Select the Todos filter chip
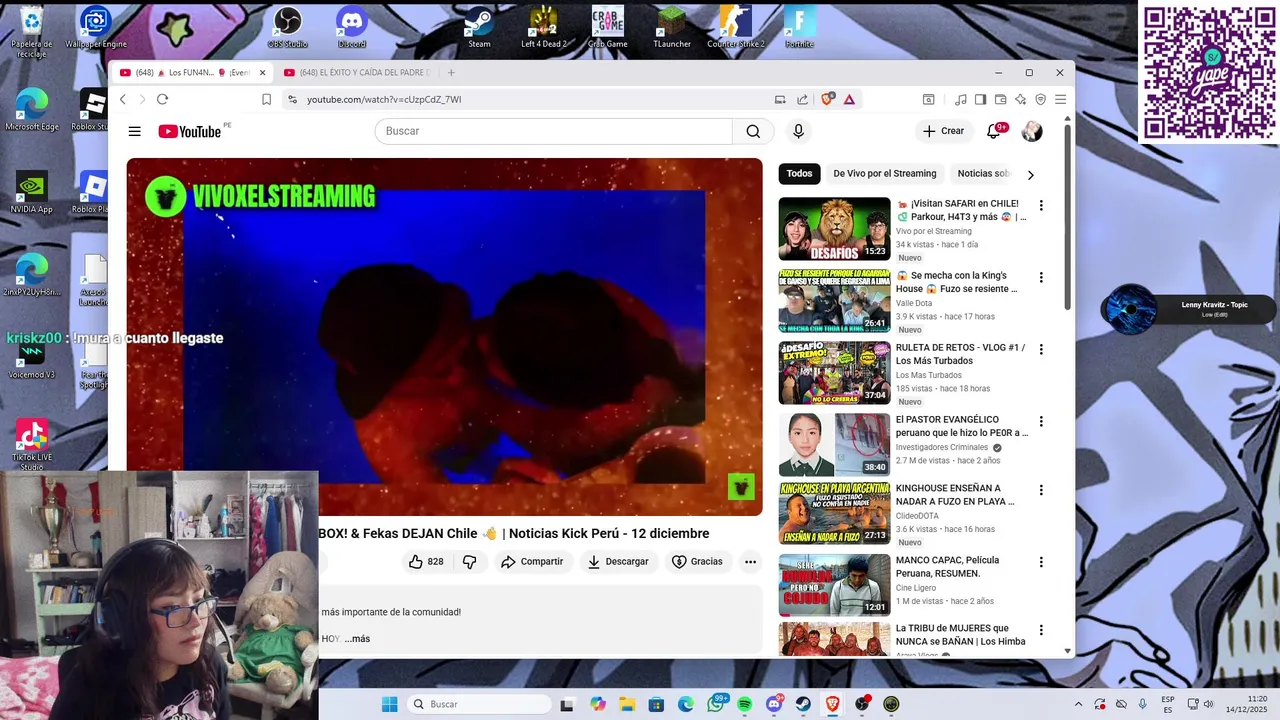This screenshot has height=720, width=1280. pos(799,173)
